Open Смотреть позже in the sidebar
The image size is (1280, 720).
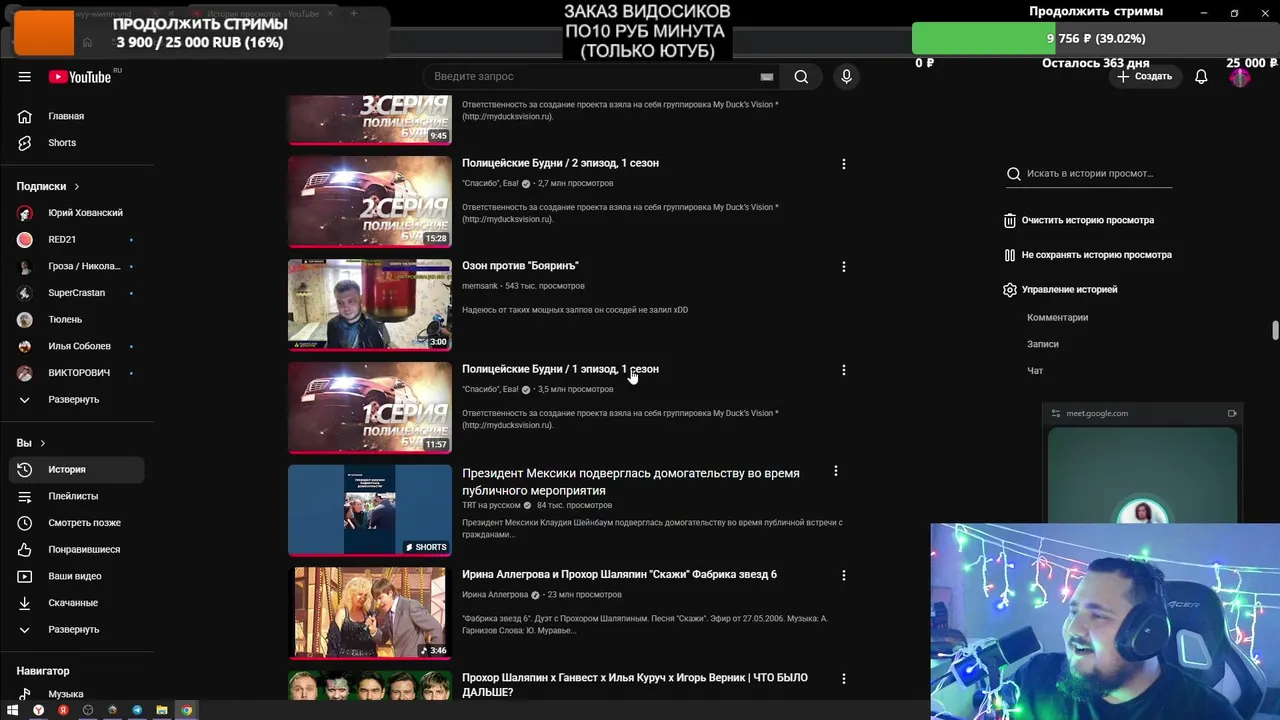[x=76, y=523]
